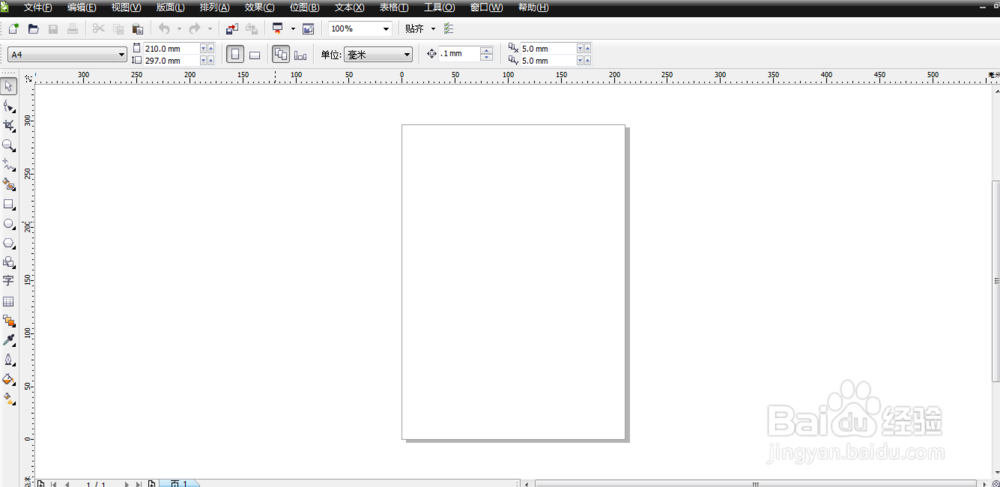
Task: Open the 文本(X) menu
Action: [349, 8]
